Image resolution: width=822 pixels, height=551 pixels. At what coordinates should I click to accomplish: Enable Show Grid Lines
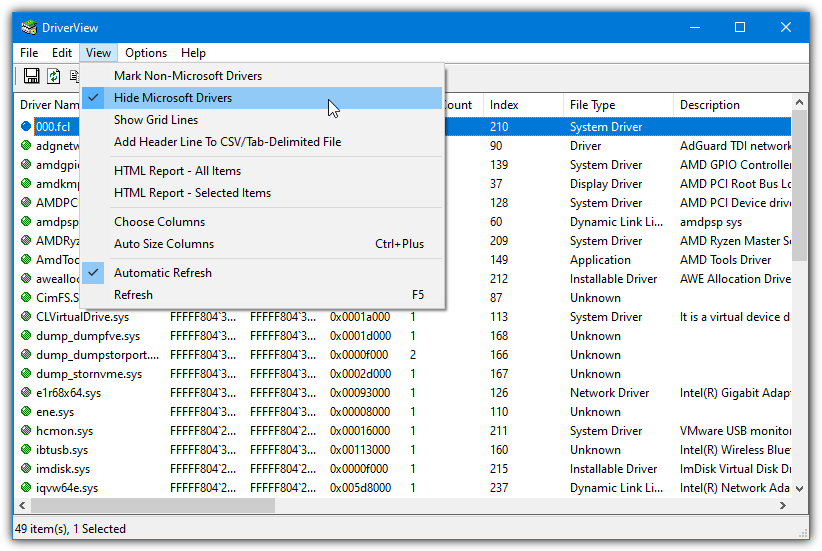(x=262, y=120)
